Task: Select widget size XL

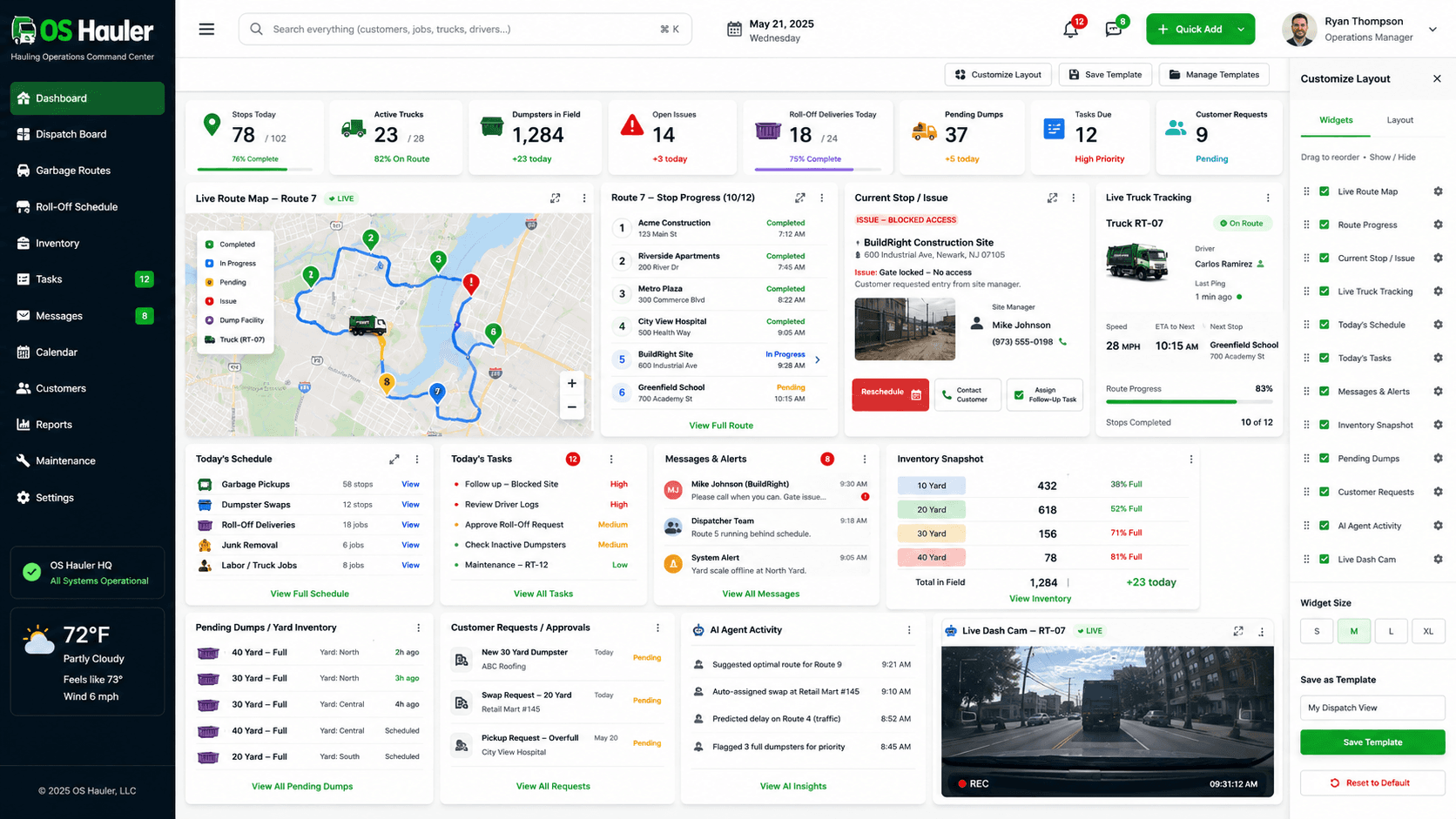Action: [x=1428, y=631]
